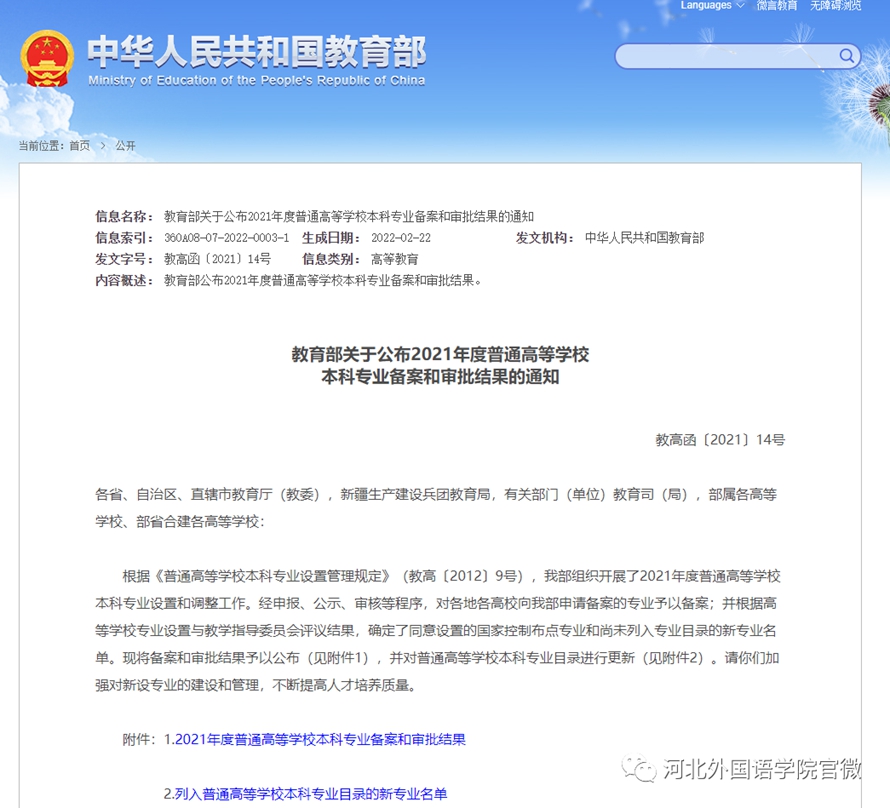Image resolution: width=890 pixels, height=808 pixels.
Task: Click the 河北外国语学院官微 watermark text
Action: tap(762, 768)
